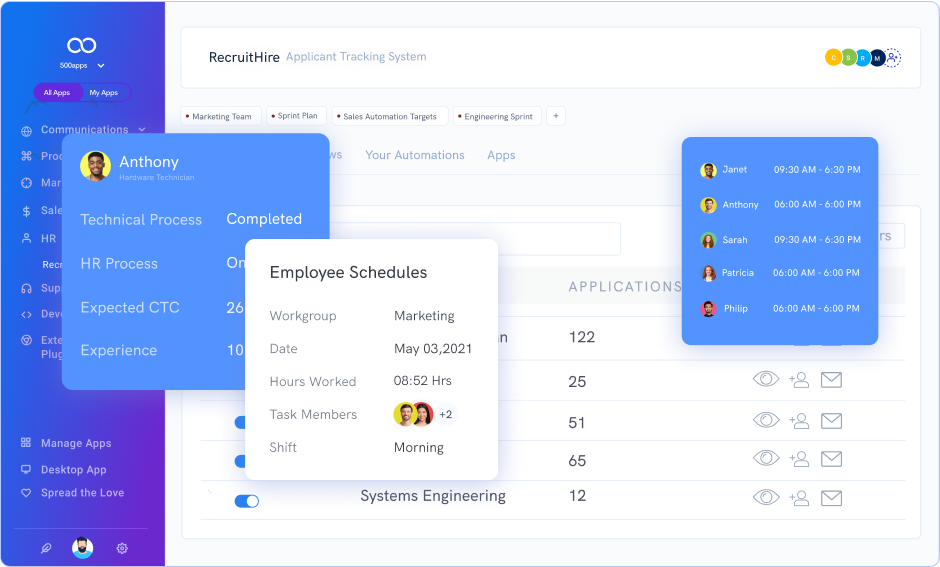View the job with 25 applications
The width and height of the screenshot is (940, 567).
[766, 379]
